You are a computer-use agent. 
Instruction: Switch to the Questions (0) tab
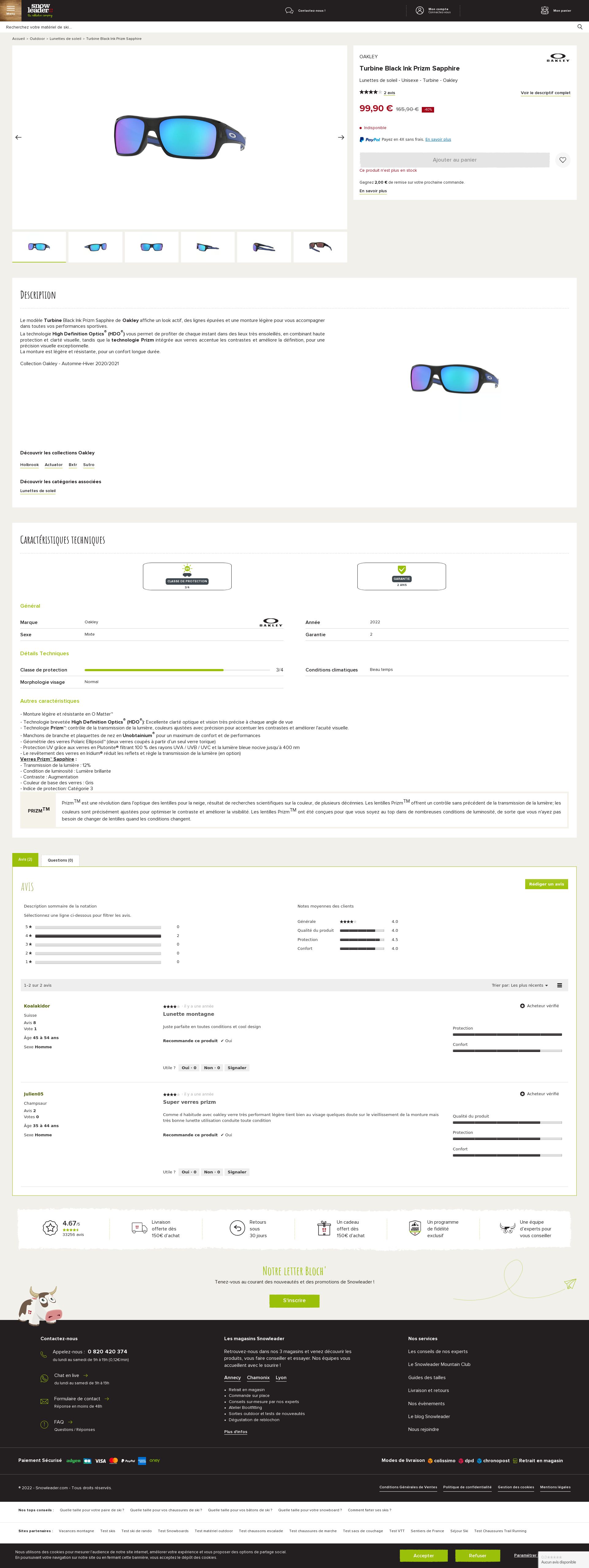[x=60, y=860]
